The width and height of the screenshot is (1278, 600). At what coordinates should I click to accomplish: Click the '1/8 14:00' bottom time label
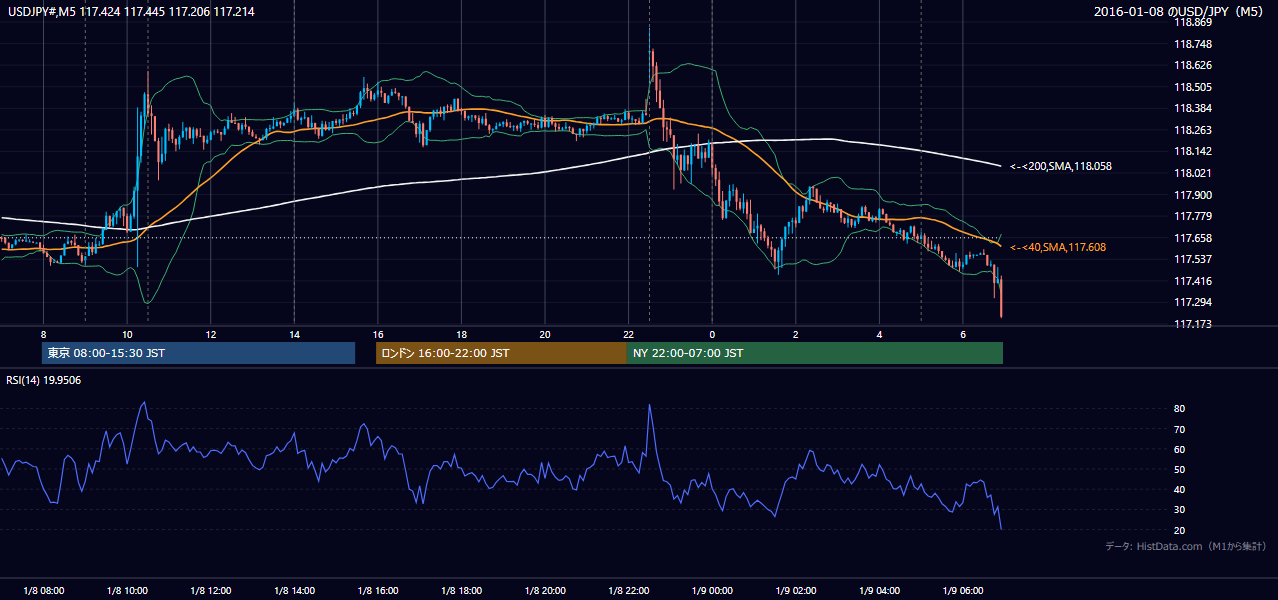coord(294,590)
